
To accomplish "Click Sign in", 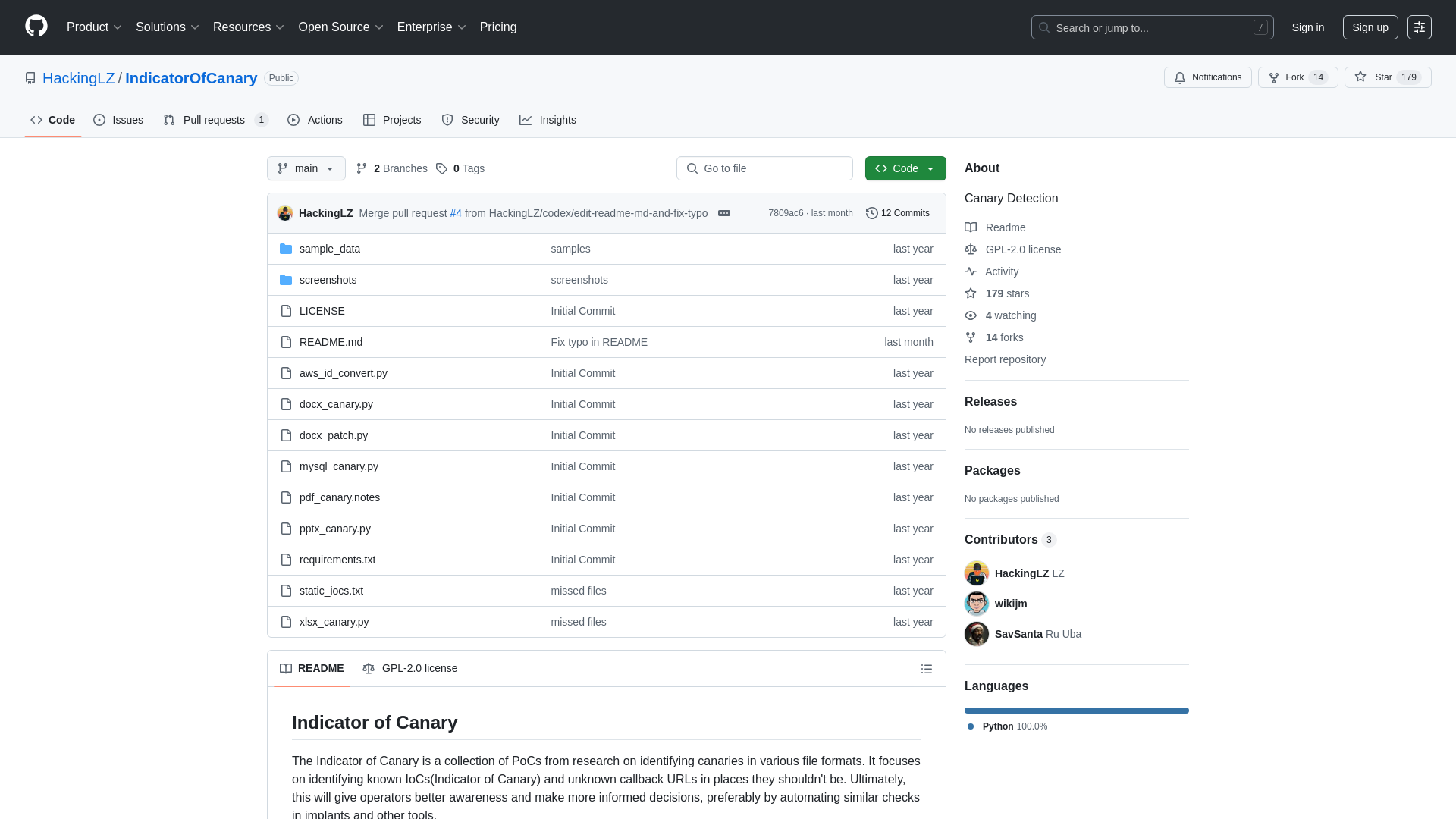I will tap(1308, 27).
